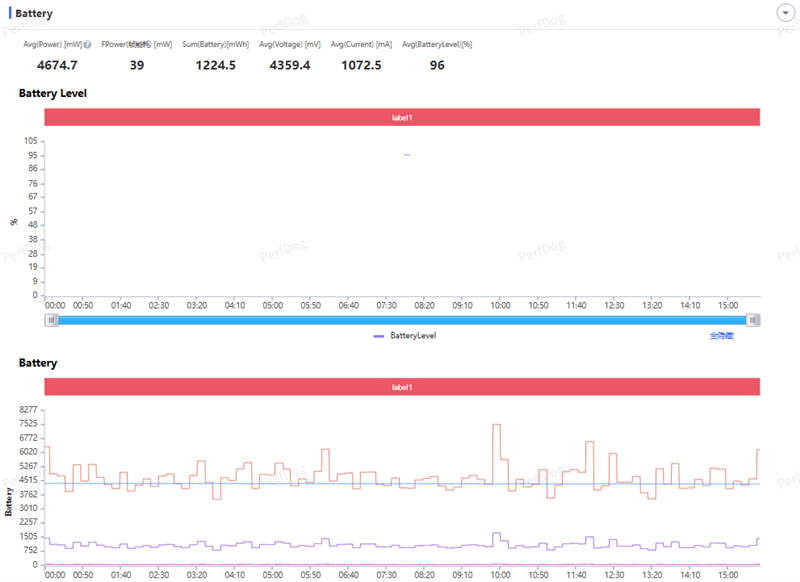Collapse the Battery section using the circular arrow
Image resolution: width=800 pixels, height=582 pixels.
pos(785,13)
